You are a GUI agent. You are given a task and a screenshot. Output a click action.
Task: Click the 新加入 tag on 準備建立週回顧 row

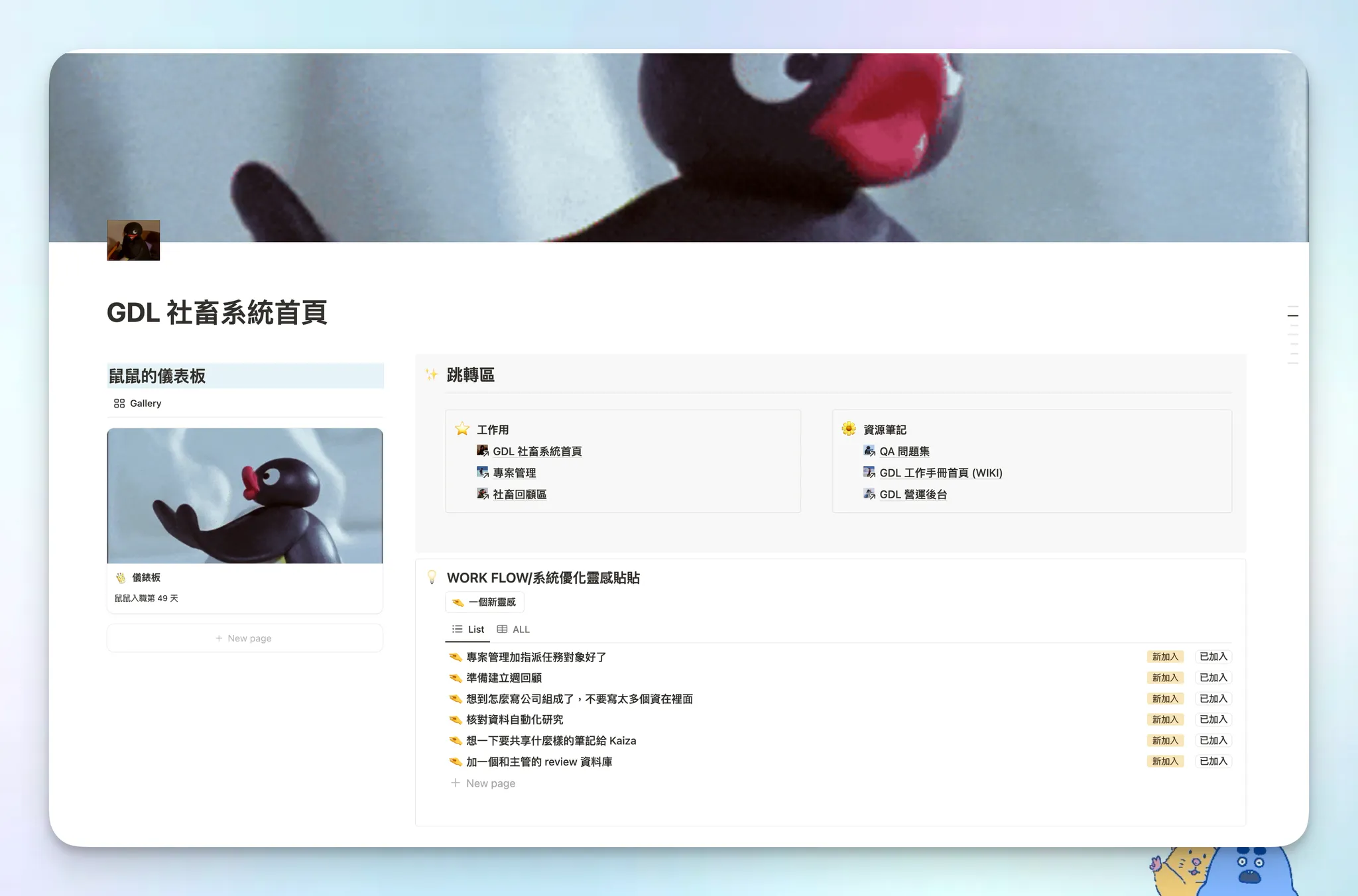click(1165, 677)
